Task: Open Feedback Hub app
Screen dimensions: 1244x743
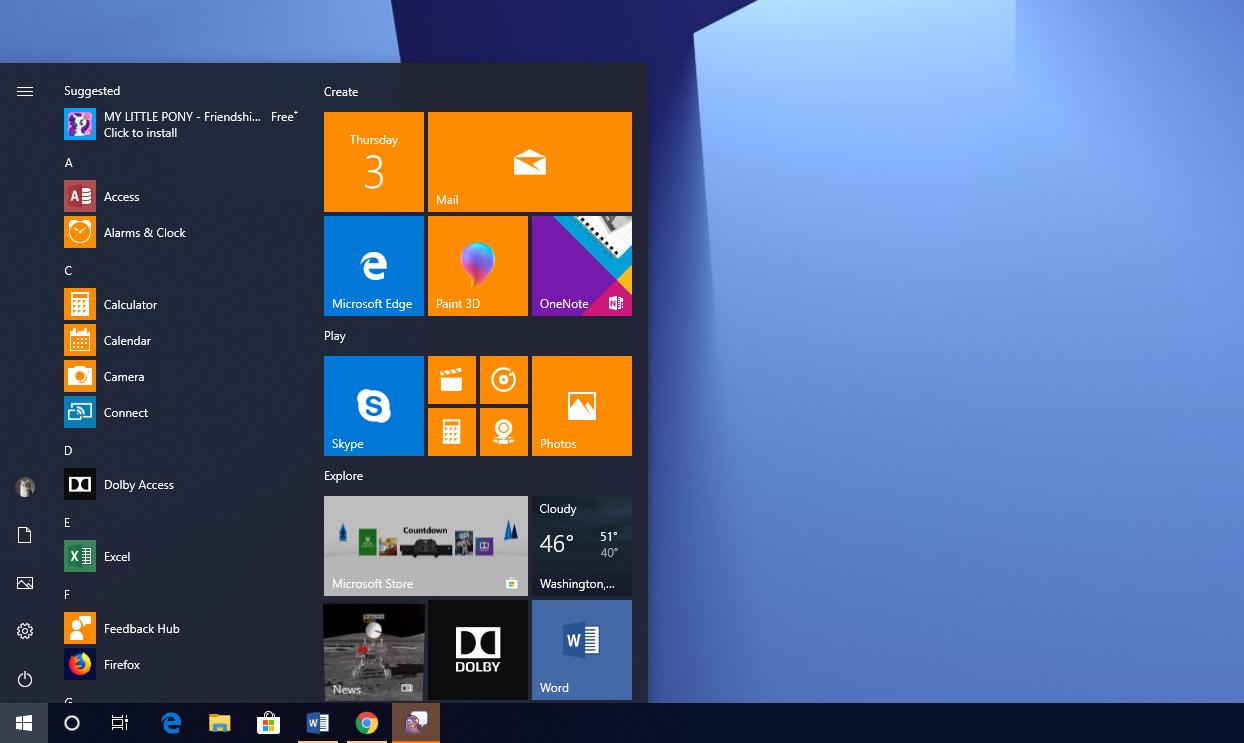Action: click(182, 629)
